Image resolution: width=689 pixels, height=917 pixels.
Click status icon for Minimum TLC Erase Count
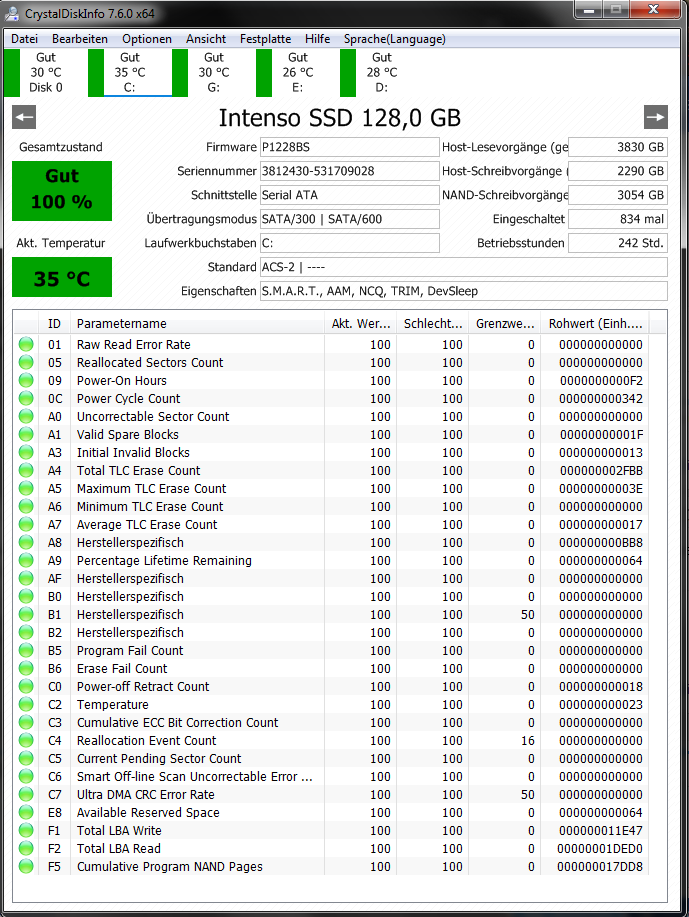(26, 506)
